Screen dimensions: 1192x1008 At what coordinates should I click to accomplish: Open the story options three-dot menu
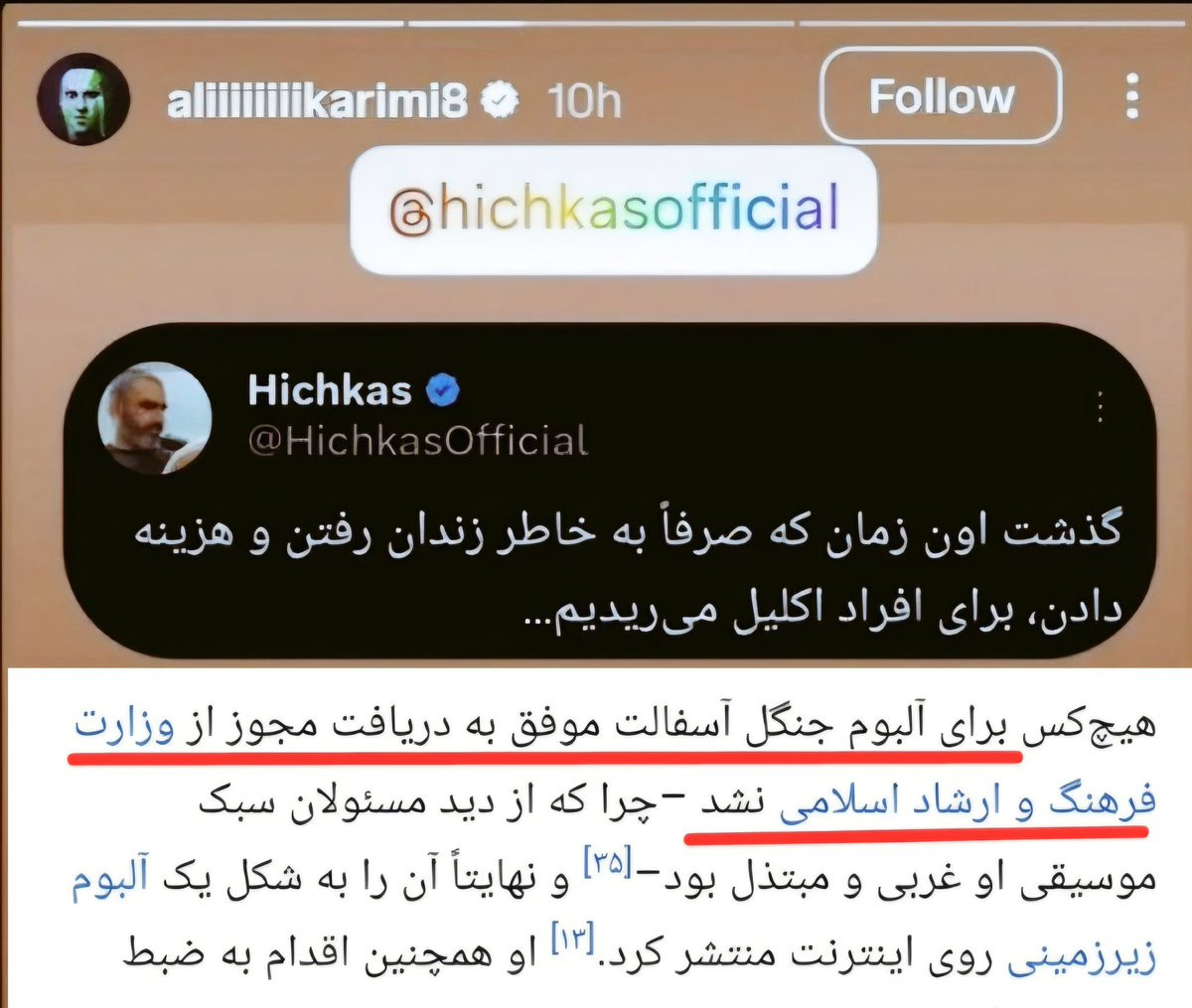1130,96
